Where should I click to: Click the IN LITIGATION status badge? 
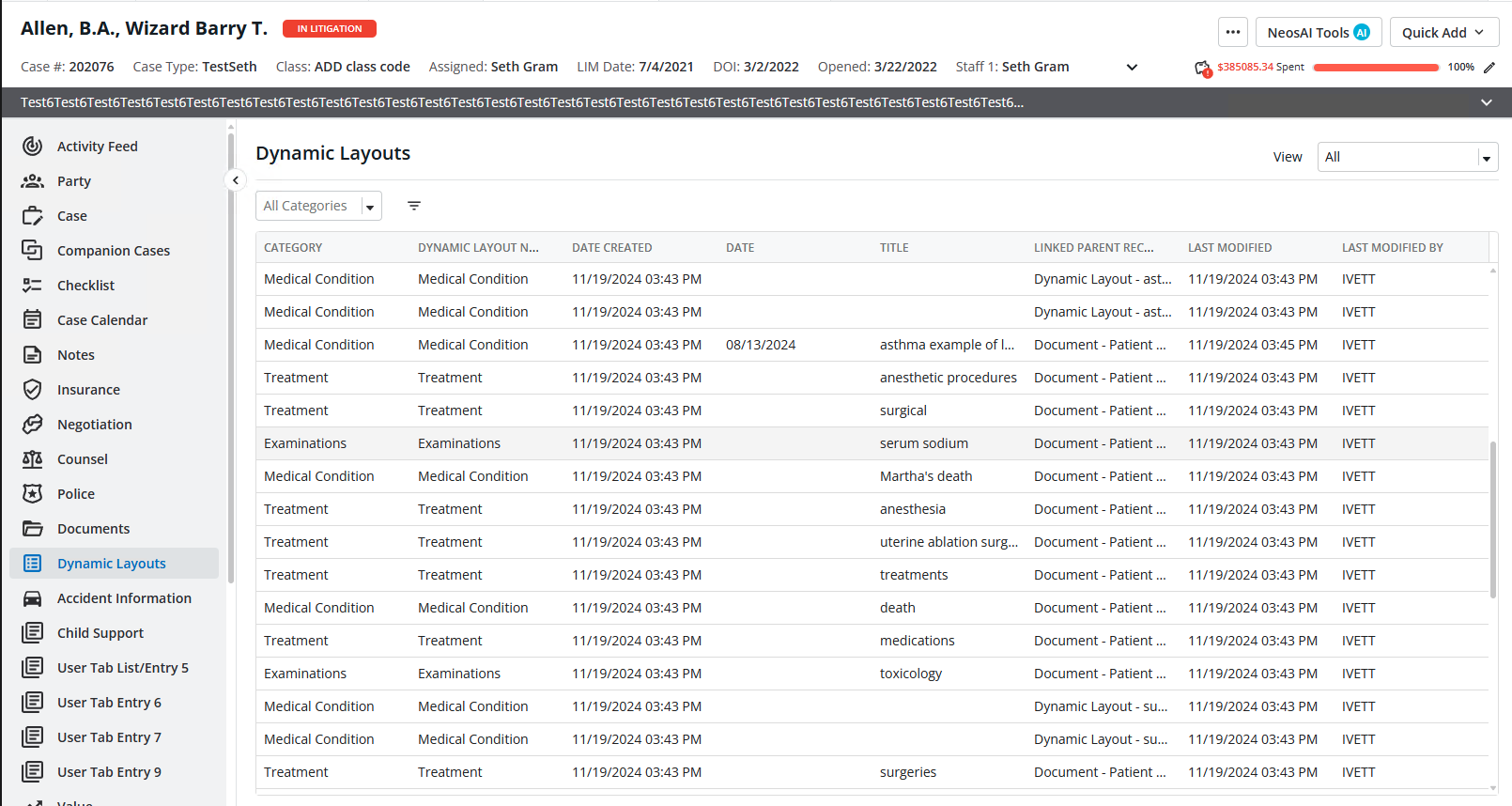coord(330,28)
